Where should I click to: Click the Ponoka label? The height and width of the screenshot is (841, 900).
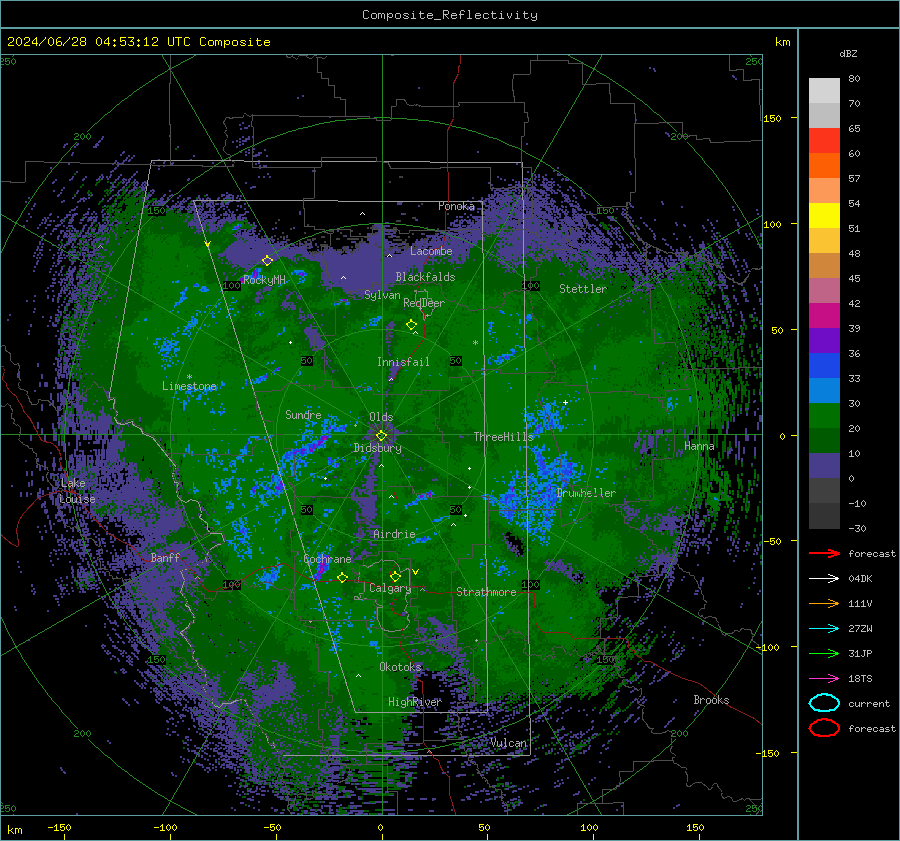tap(456, 206)
